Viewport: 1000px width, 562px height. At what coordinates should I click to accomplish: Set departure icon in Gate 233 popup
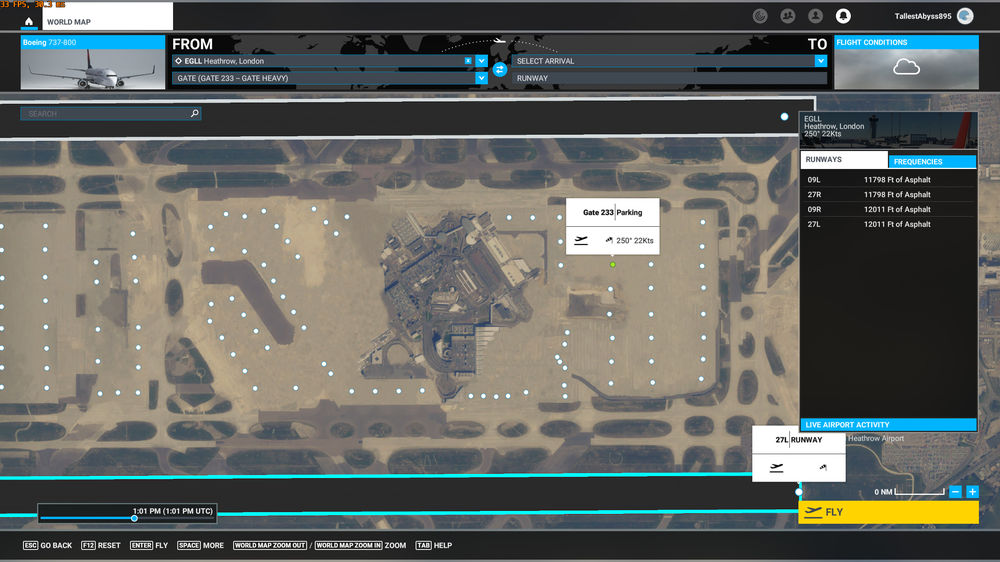pos(581,241)
